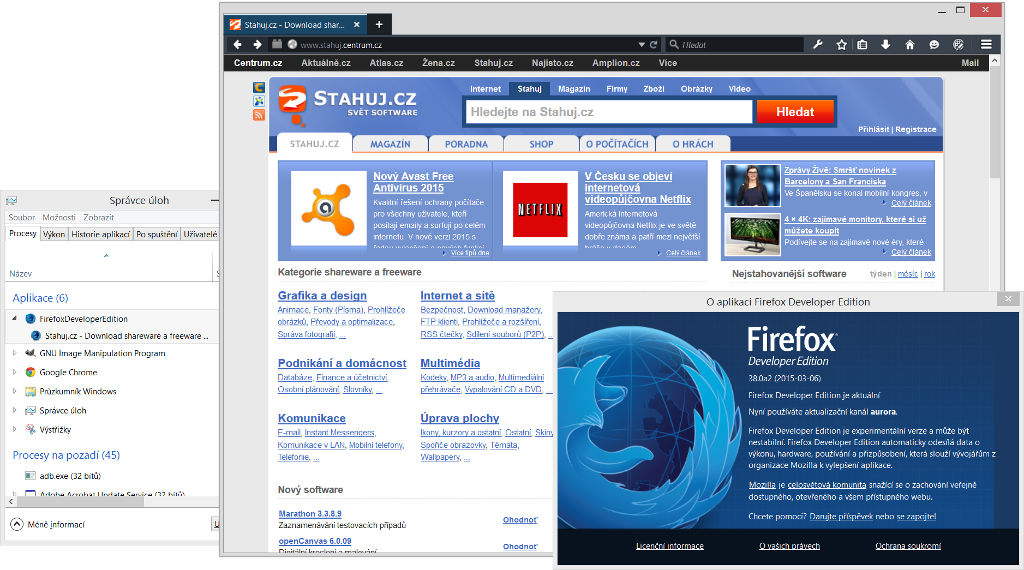Switch to Historie aplikací tab
The width and height of the screenshot is (1024, 570).
[x=101, y=234]
